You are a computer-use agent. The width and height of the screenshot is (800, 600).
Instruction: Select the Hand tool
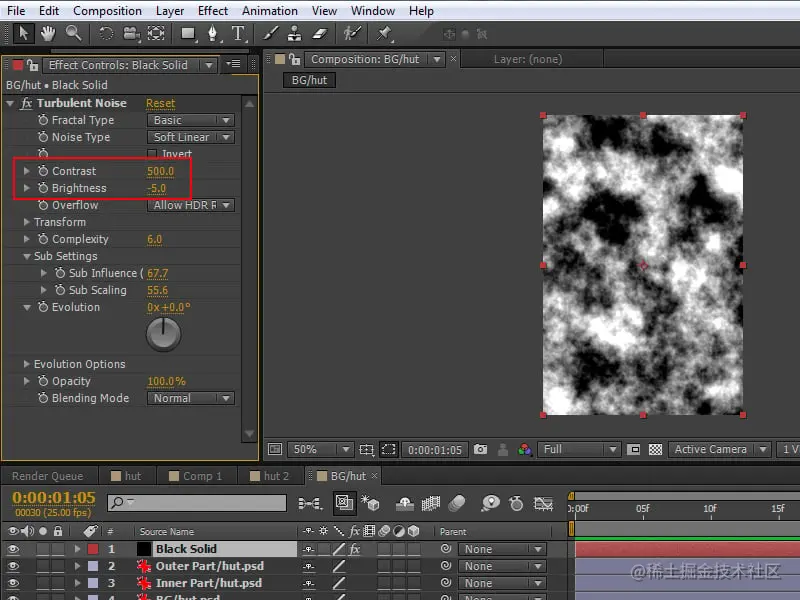click(x=47, y=33)
